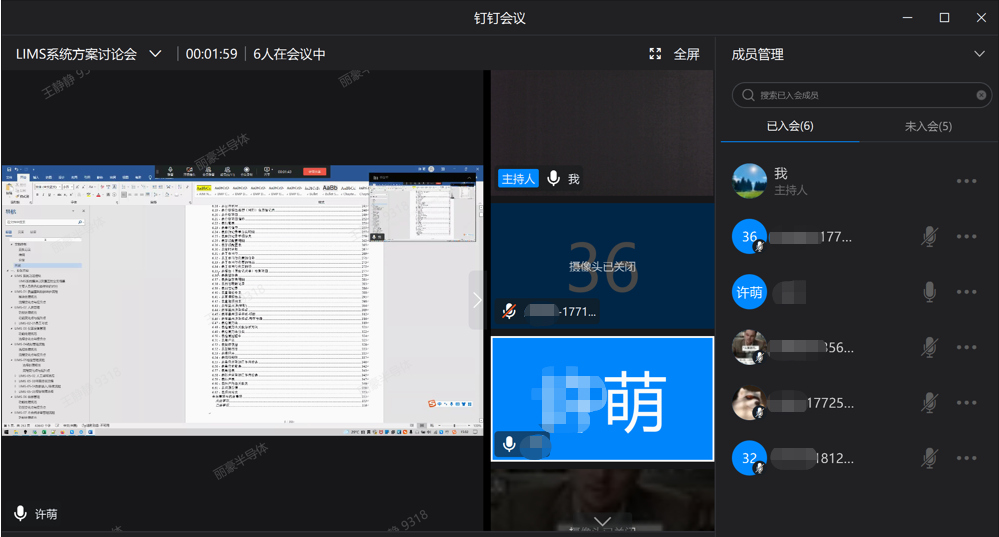The image size is (999, 537).
Task: Click the fullscreen expand icon beside 全屏
Action: 655,54
